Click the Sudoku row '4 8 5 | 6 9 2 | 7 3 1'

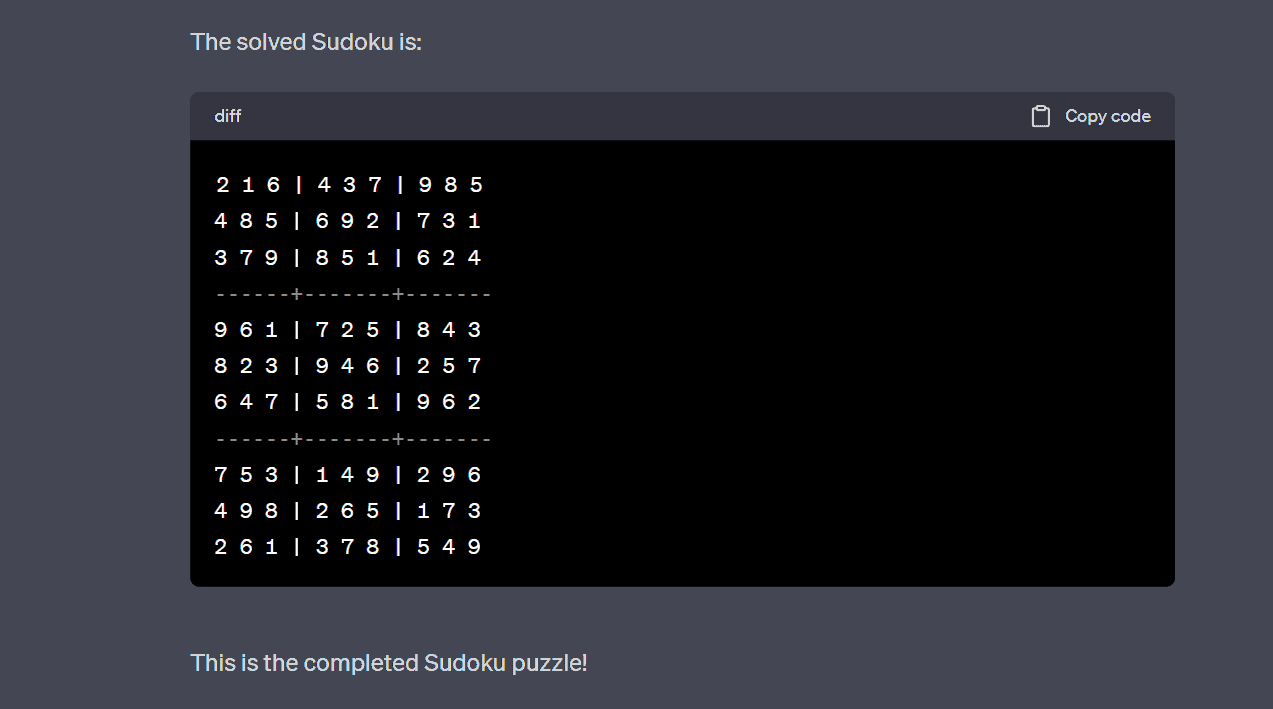click(x=348, y=221)
